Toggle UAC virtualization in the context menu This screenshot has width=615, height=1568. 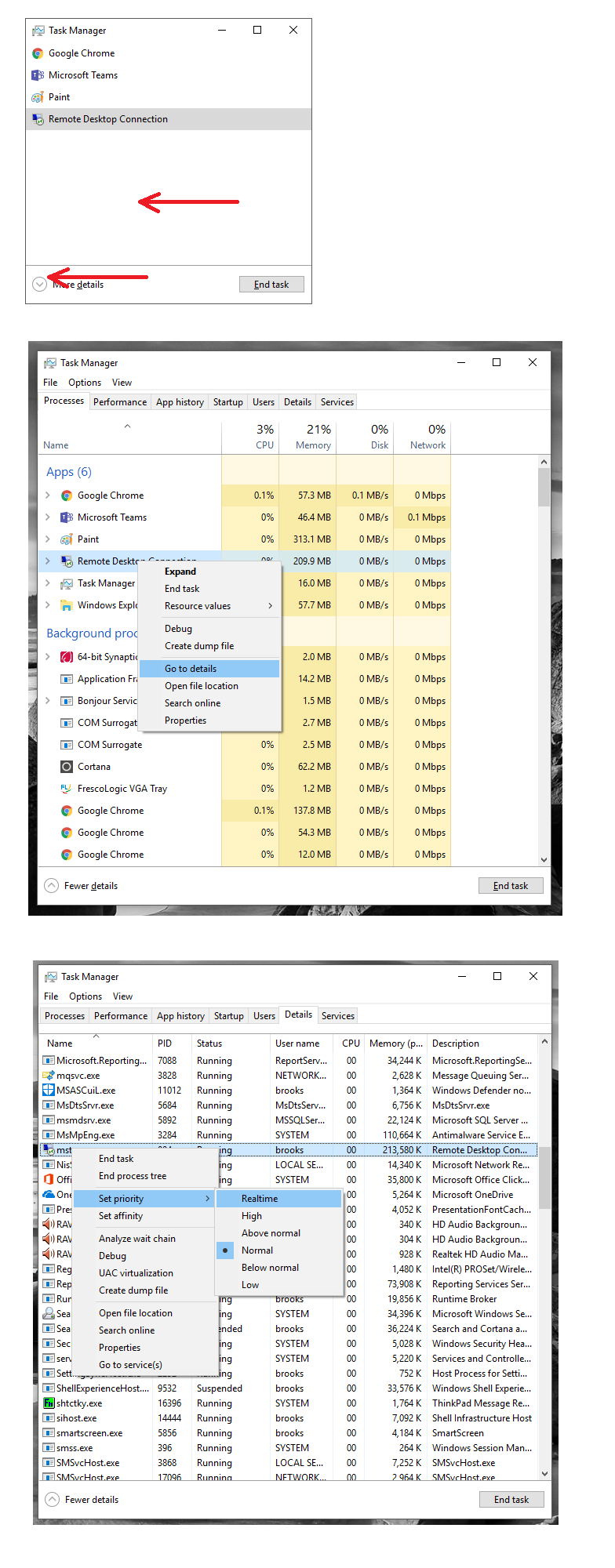[144, 1273]
